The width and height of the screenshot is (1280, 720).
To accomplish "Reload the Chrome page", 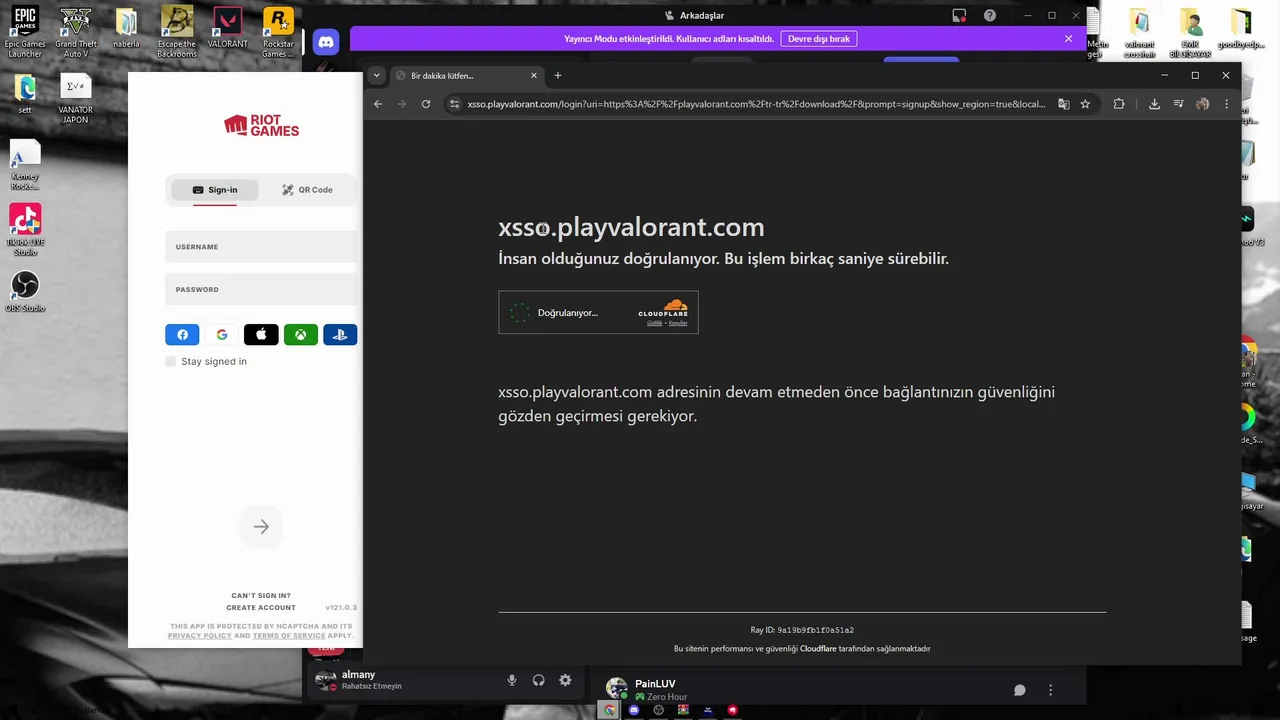I will [x=426, y=104].
